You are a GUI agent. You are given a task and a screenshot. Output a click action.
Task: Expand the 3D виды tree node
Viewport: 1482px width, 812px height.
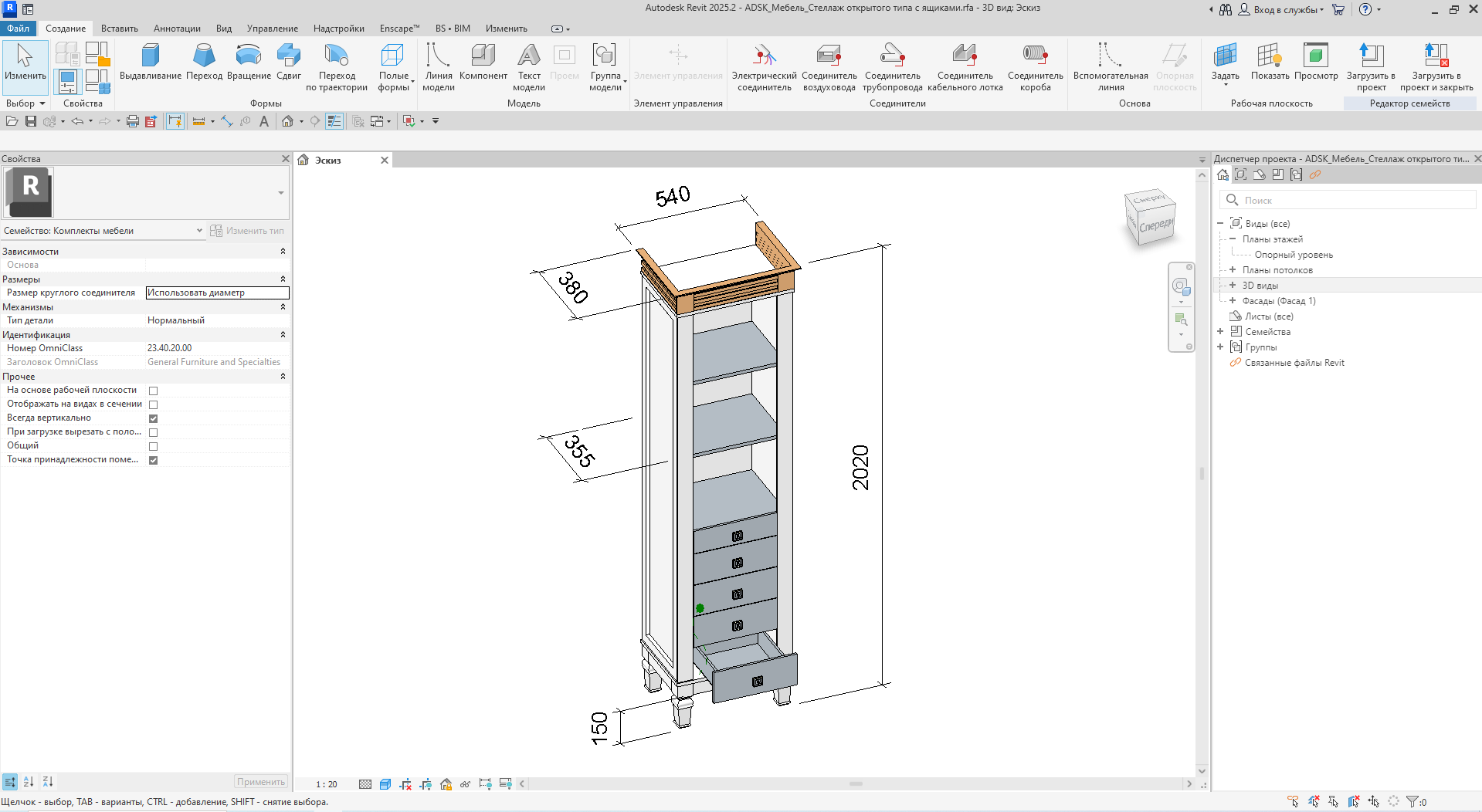[1233, 286]
